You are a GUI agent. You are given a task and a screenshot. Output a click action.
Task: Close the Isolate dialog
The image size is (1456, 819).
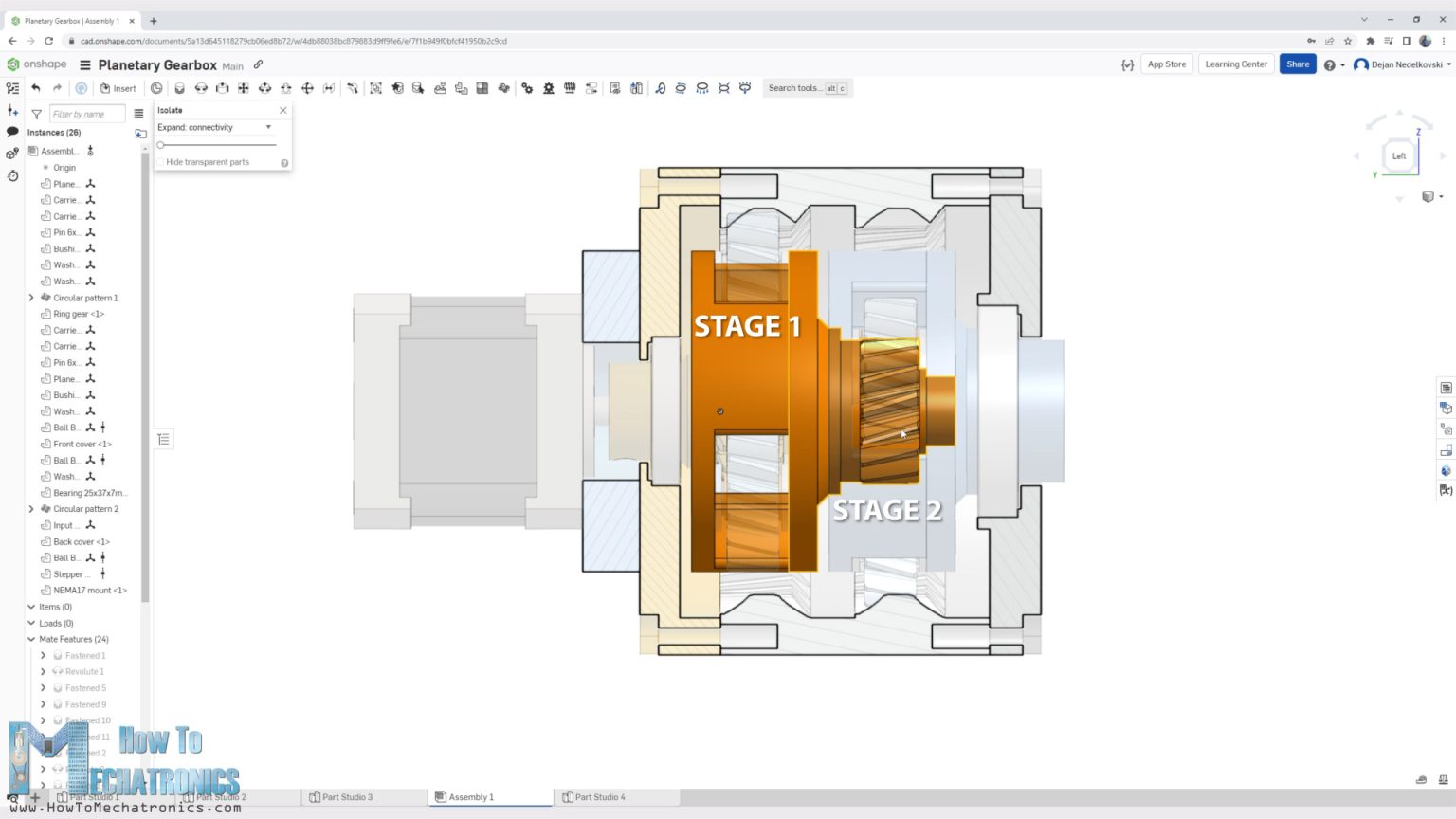pos(282,110)
